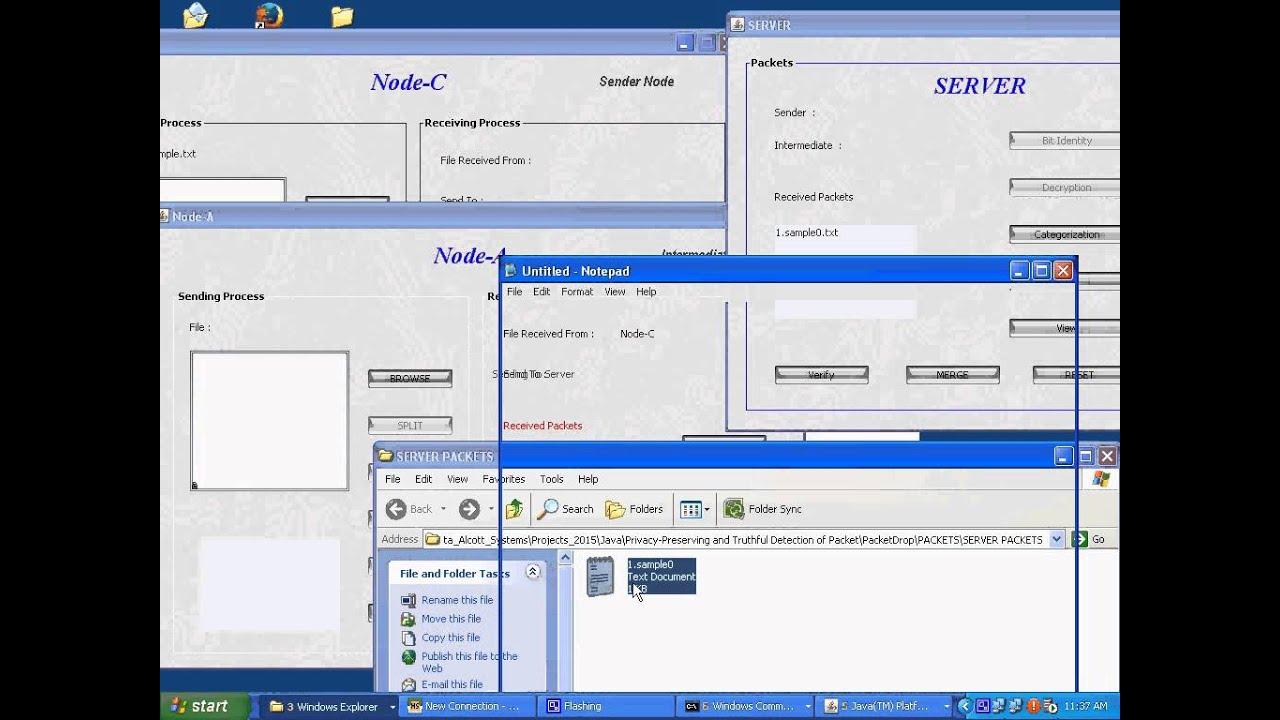Go forward in SERVER PACKETS explorer
Screen dimensions: 1280x720
pos(469,509)
